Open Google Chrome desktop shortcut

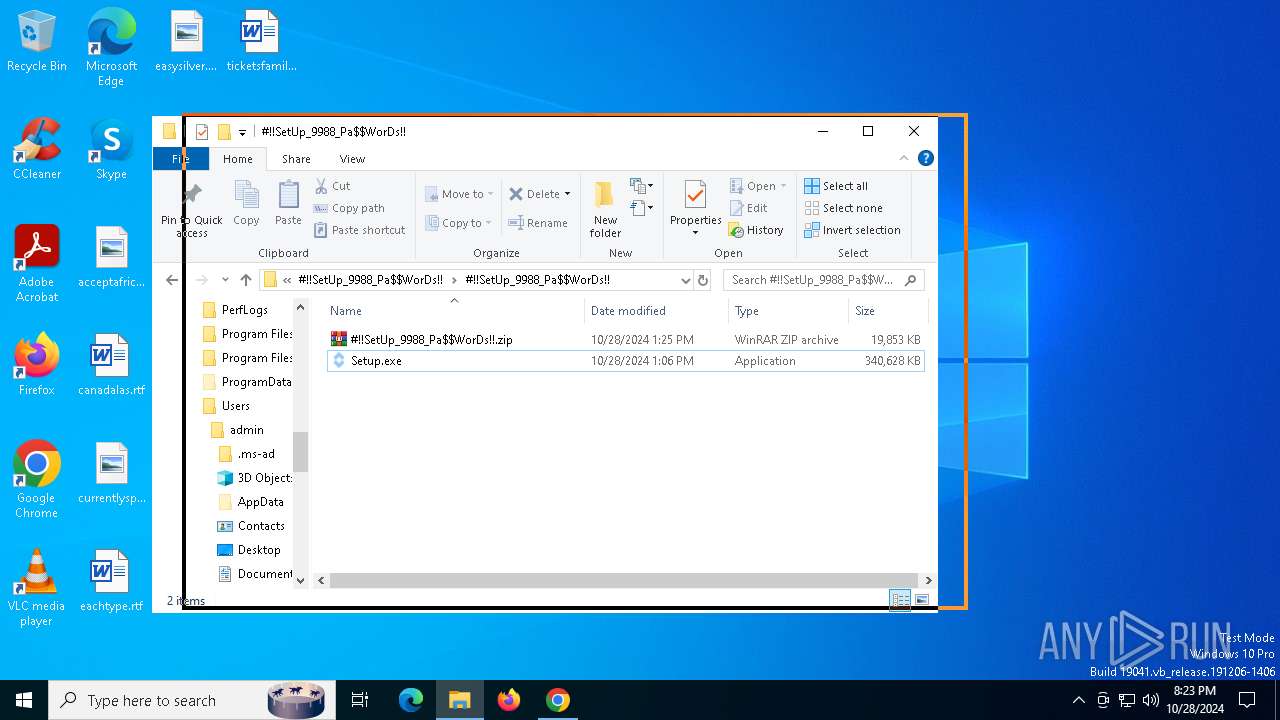pyautogui.click(x=36, y=480)
